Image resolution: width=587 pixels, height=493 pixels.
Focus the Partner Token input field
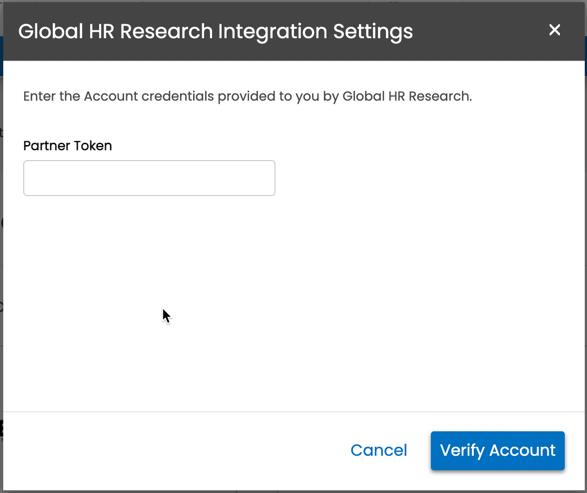[149, 178]
